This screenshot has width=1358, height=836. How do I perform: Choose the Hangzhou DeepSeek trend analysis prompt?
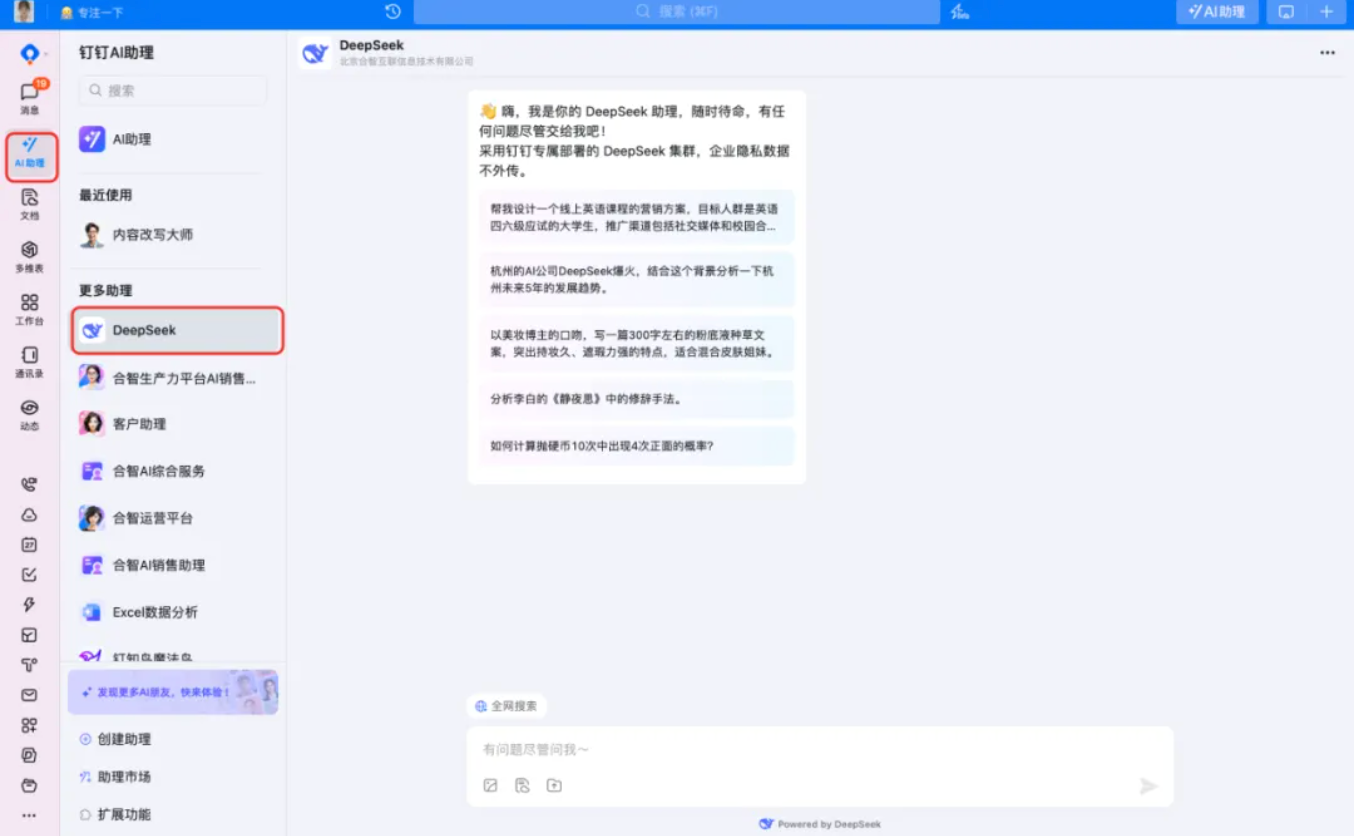[637, 279]
